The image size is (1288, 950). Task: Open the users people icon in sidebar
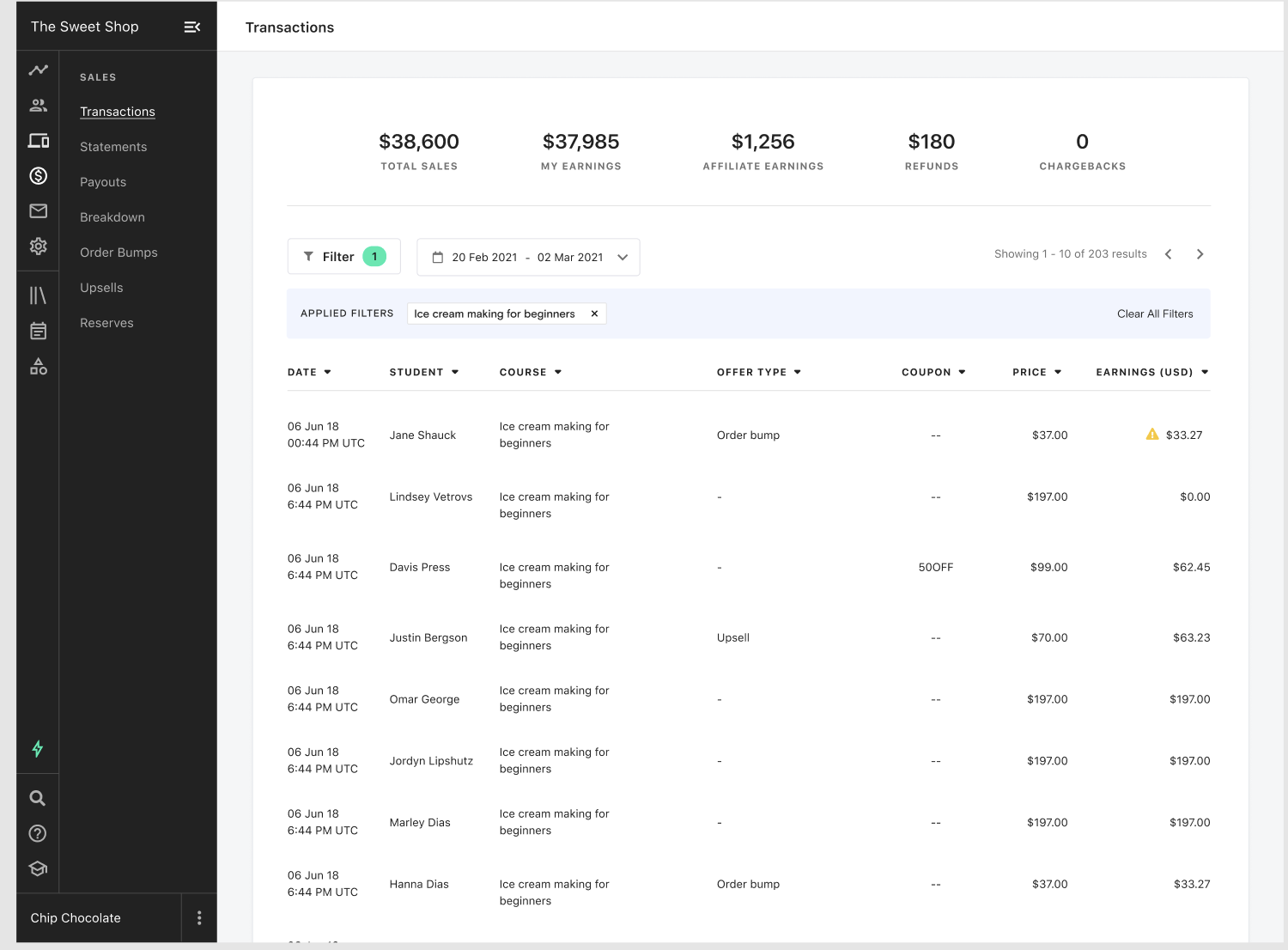click(x=38, y=105)
